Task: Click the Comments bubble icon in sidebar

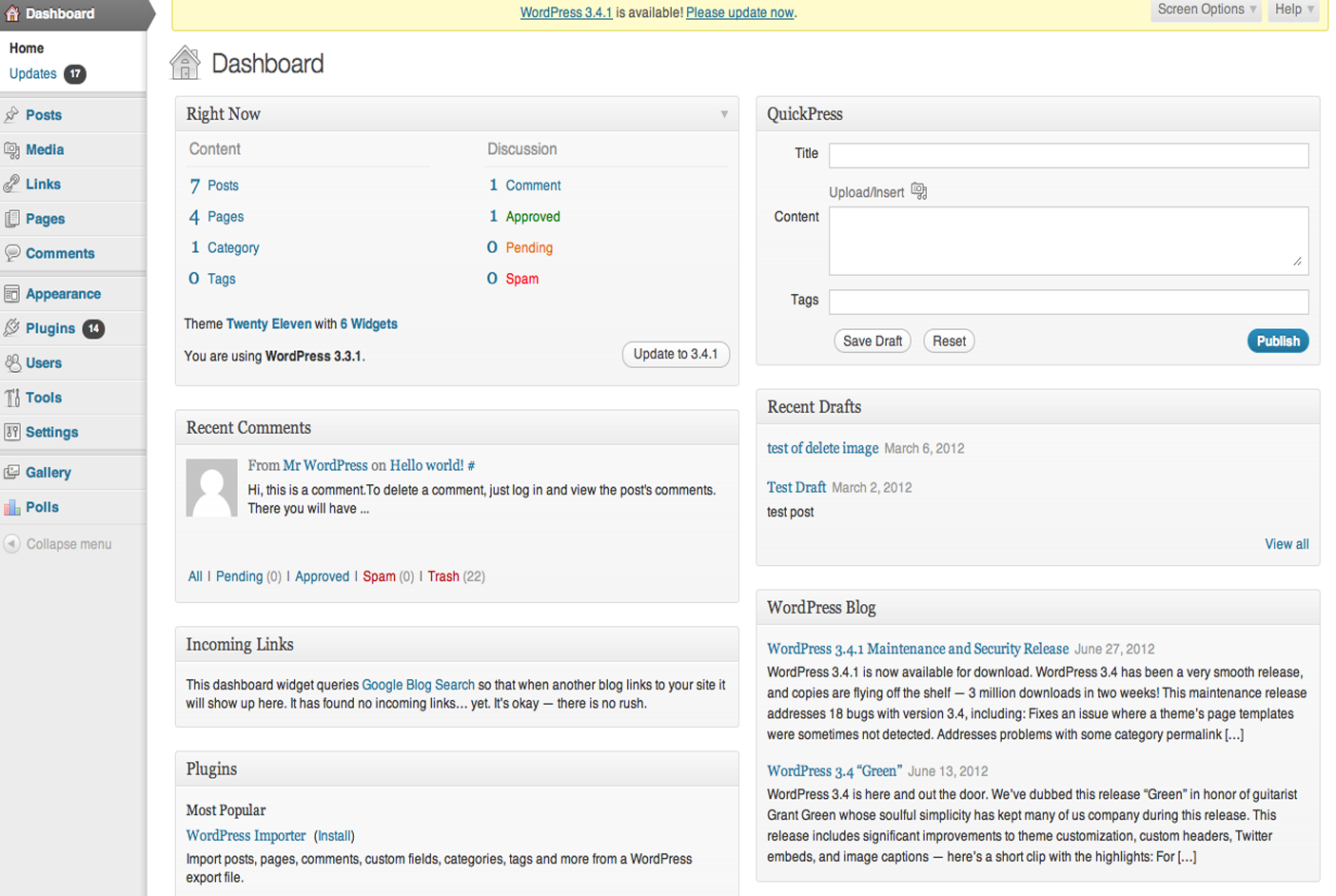Action: 12,253
